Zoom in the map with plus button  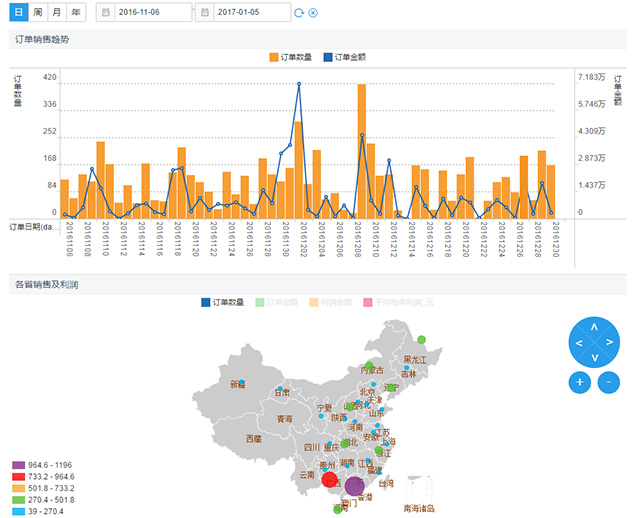(579, 382)
